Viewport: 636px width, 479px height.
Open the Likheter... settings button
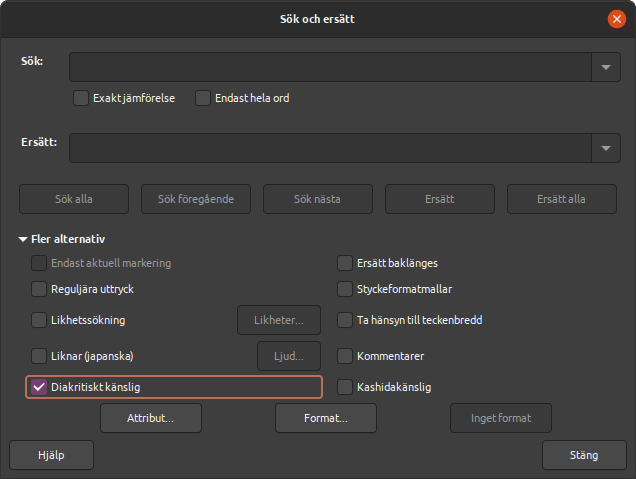pos(279,320)
